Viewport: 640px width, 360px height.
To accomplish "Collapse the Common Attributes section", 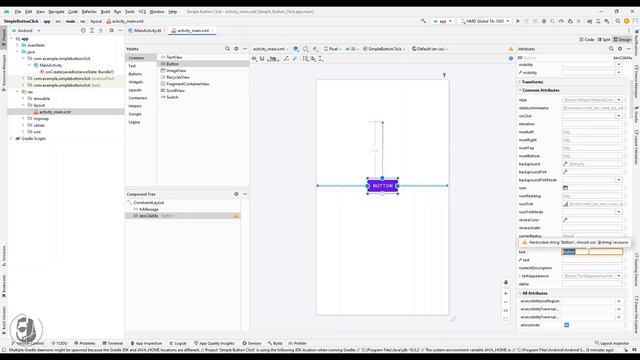I will tap(520, 90).
